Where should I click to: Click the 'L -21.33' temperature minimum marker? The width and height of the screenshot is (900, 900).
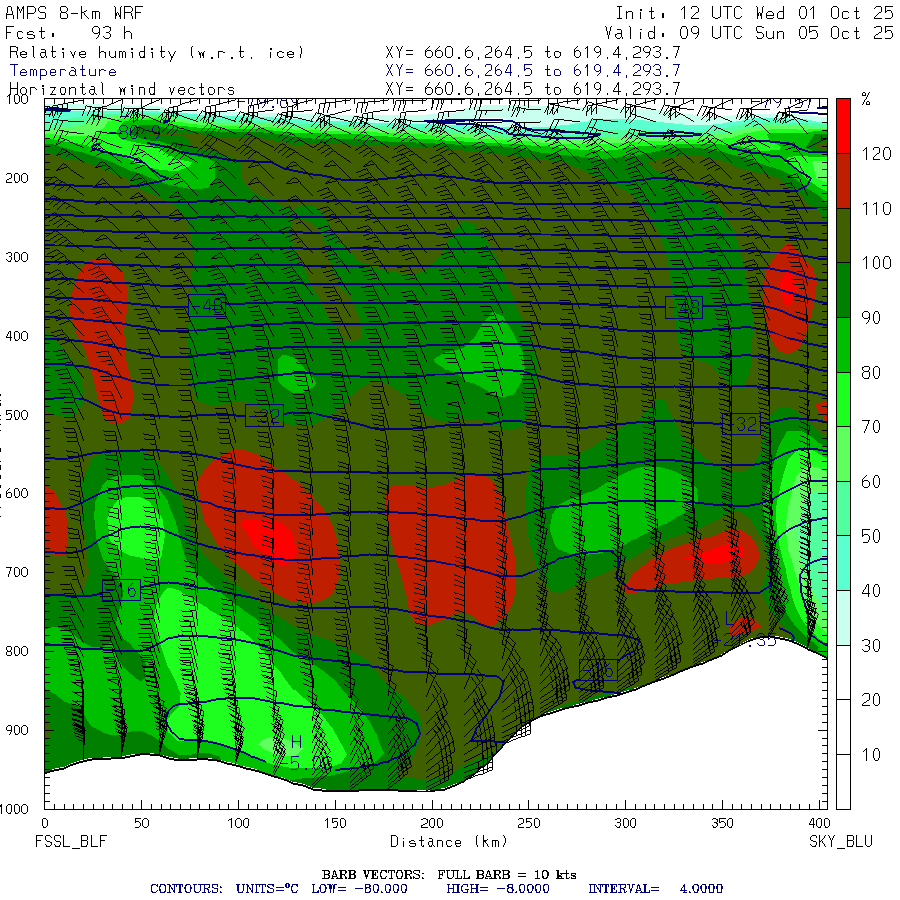[x=748, y=631]
